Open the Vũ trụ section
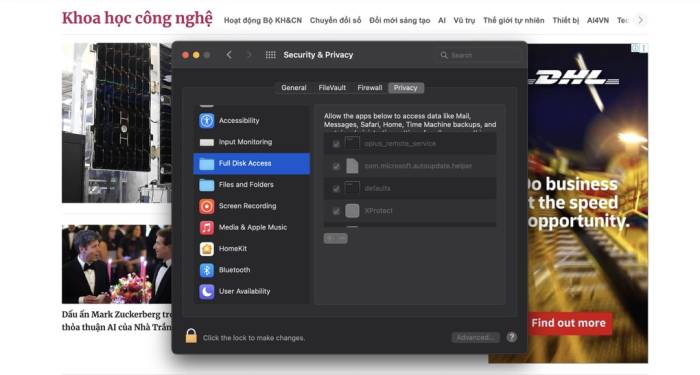700x375 pixels. coord(464,21)
